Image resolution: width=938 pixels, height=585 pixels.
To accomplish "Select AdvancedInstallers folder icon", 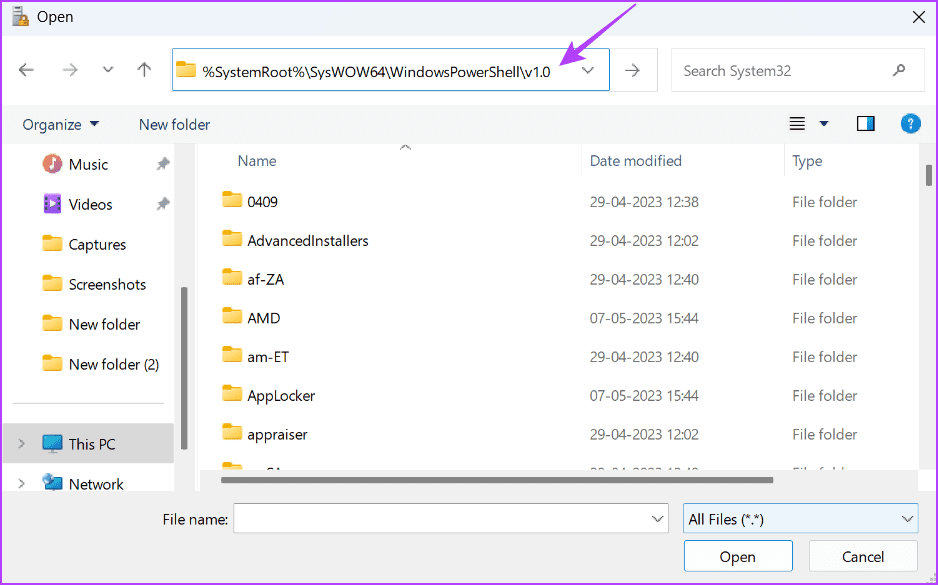I will 232,239.
